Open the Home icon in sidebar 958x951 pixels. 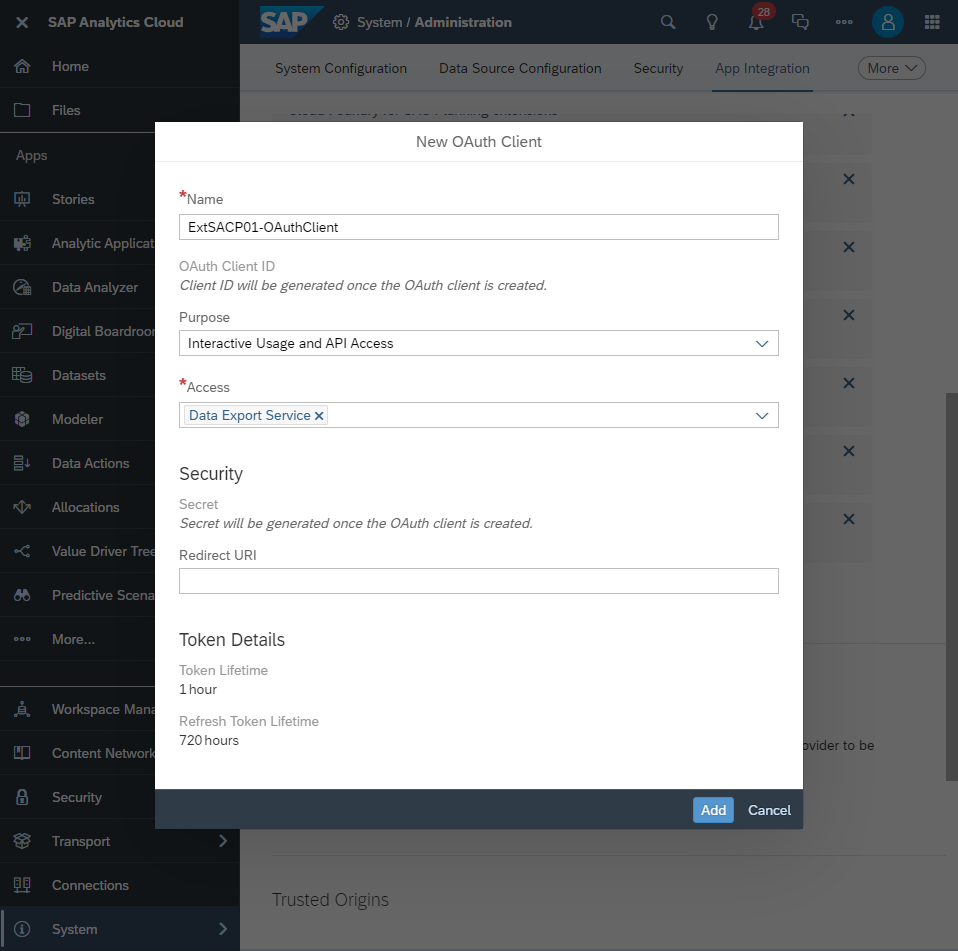[x=22, y=66]
